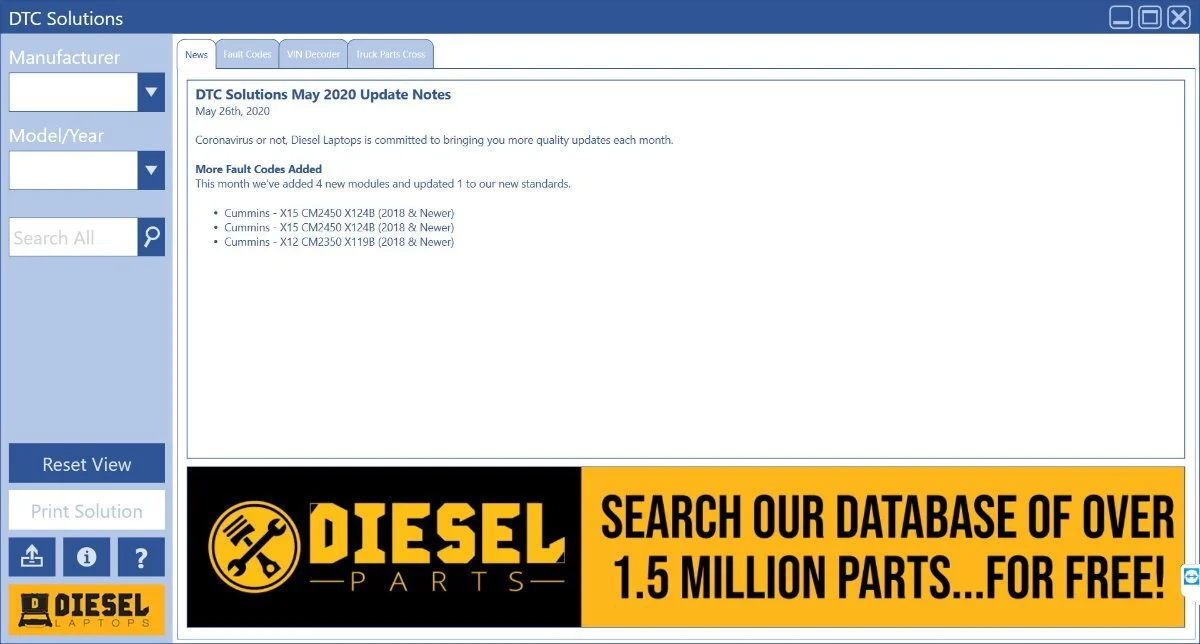1200x644 pixels.
Task: Click the upload/export icon button
Action: click(32, 557)
